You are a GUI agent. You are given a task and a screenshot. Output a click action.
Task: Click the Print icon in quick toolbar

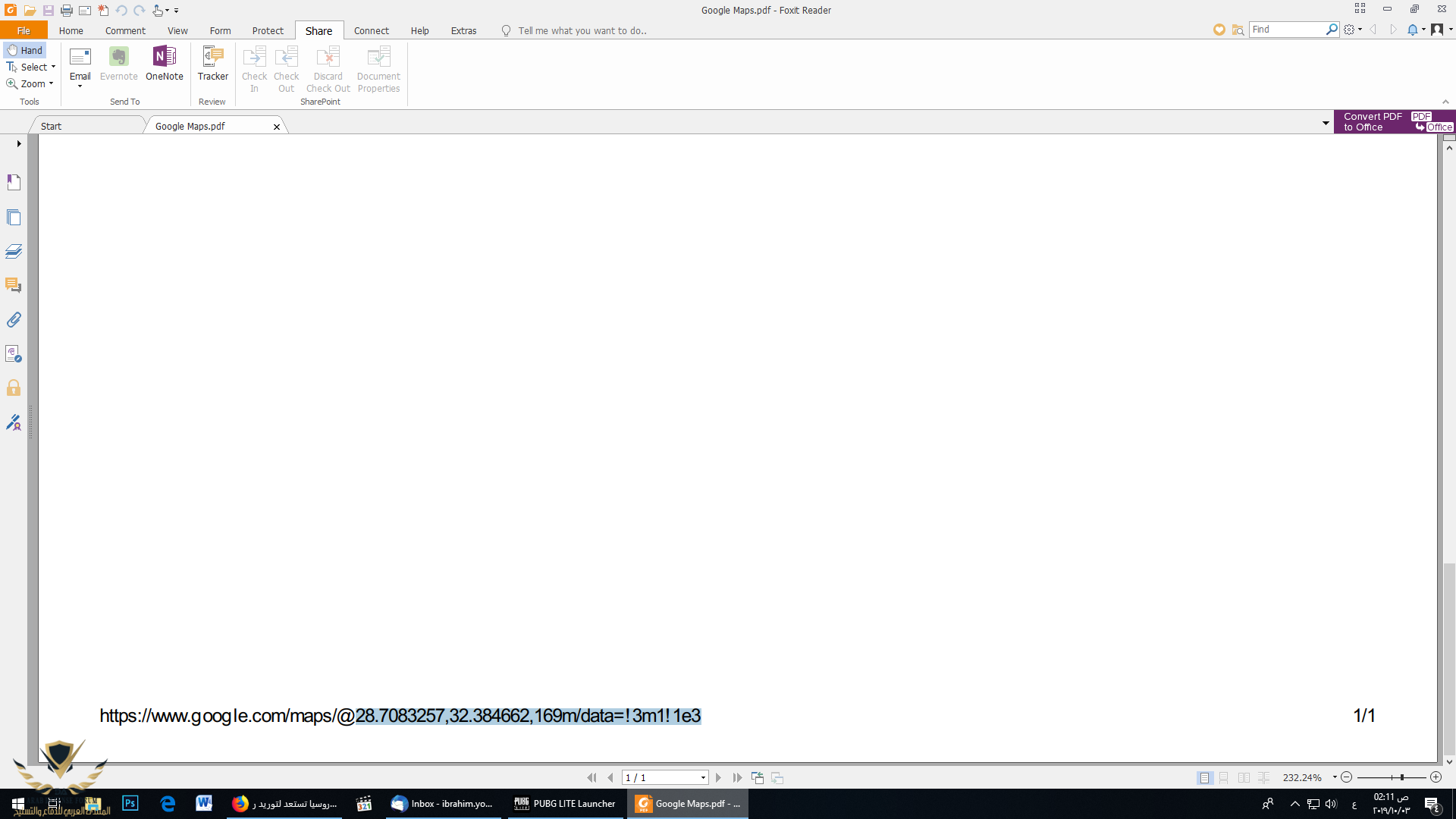click(x=67, y=11)
